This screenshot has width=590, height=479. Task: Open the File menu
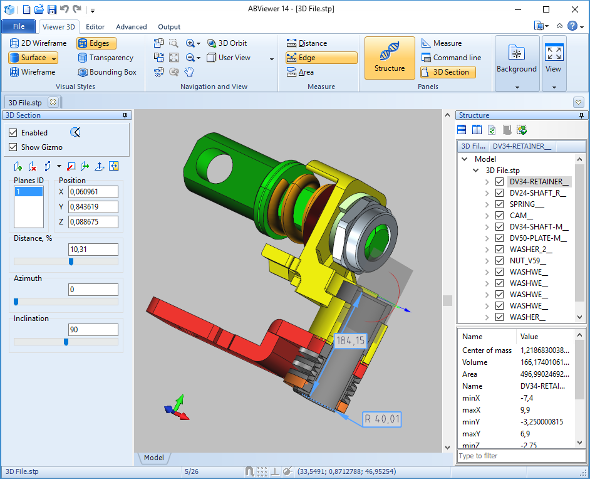pos(18,26)
